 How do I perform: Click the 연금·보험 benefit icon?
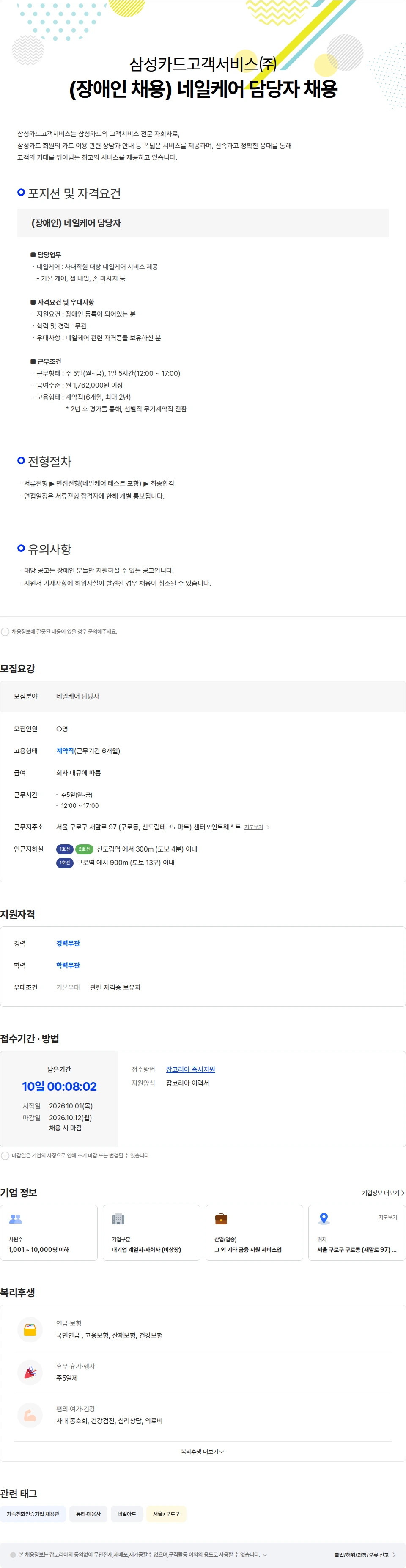coord(30,1329)
